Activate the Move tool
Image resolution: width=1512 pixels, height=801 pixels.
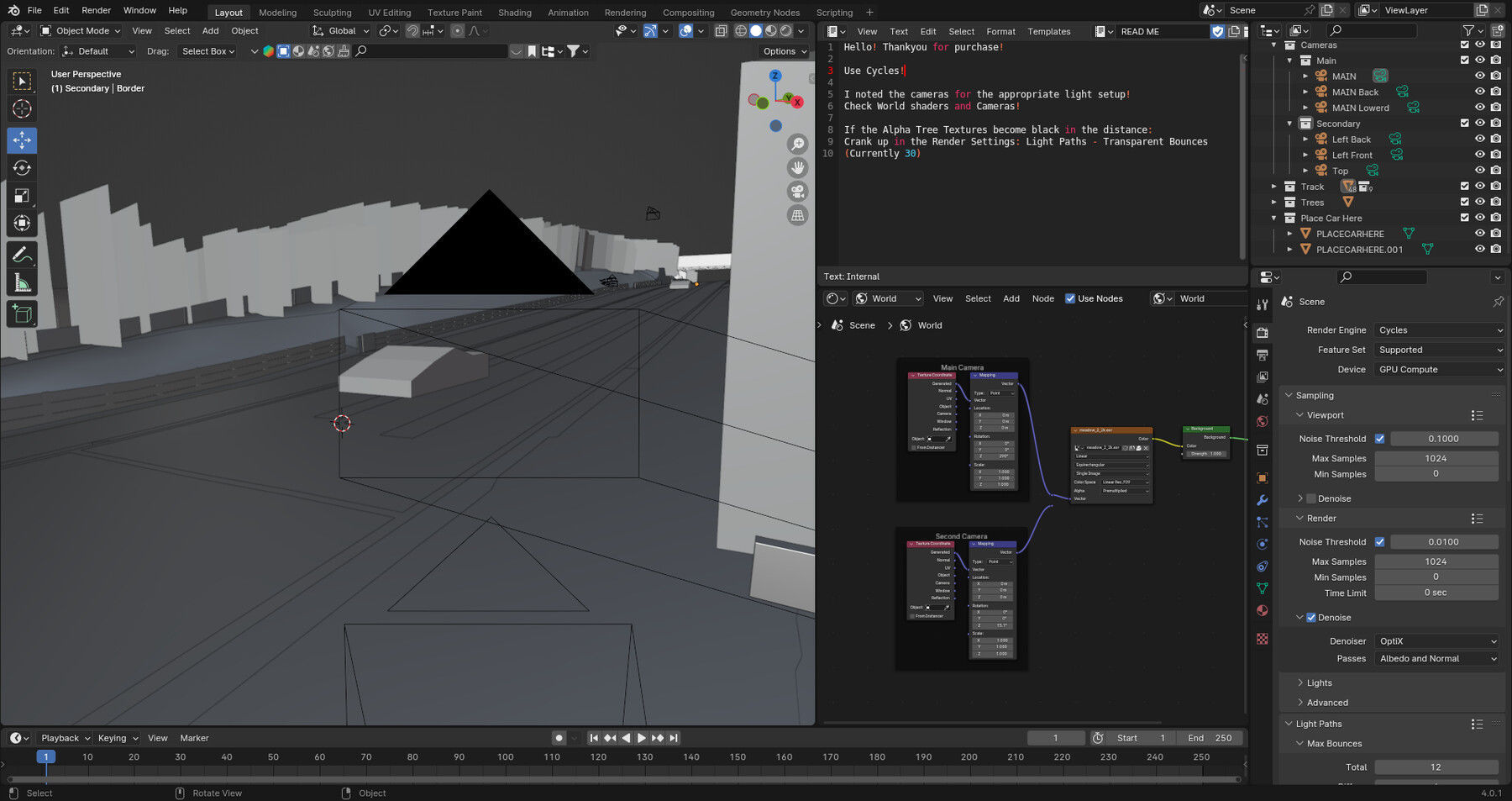pos(22,140)
